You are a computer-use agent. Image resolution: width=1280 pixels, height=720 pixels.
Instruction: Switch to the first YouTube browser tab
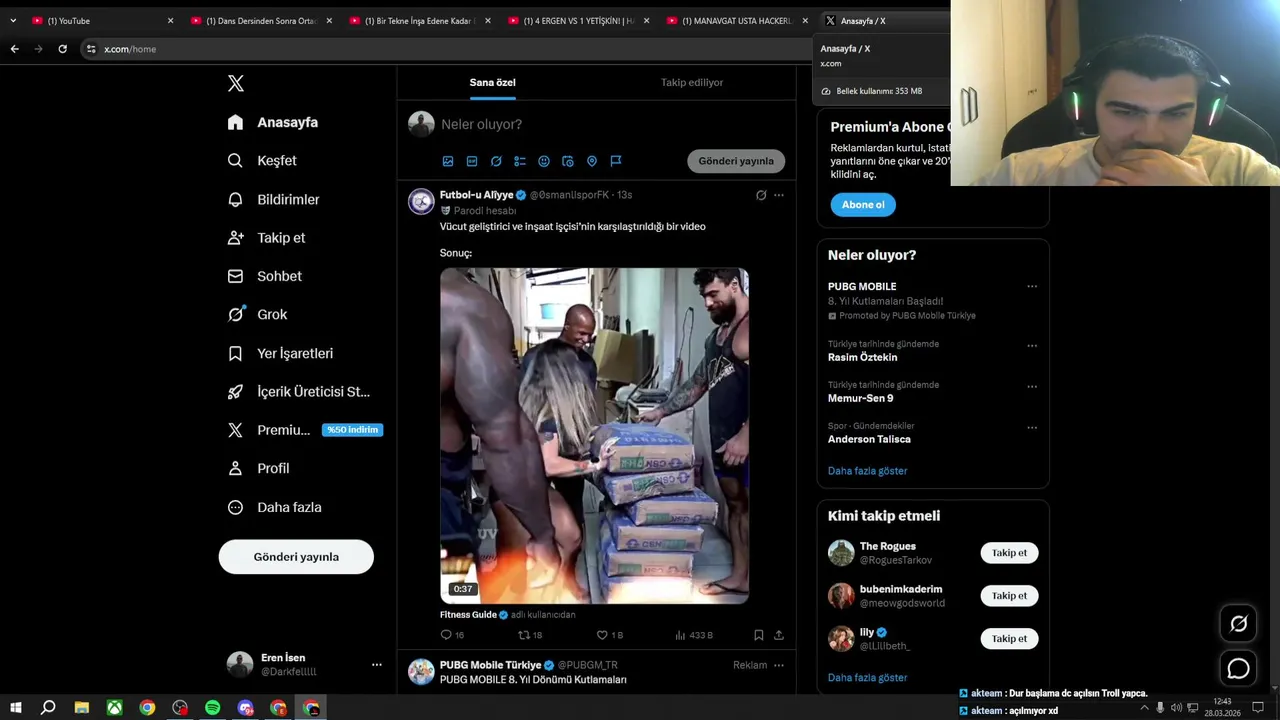tap(100, 21)
